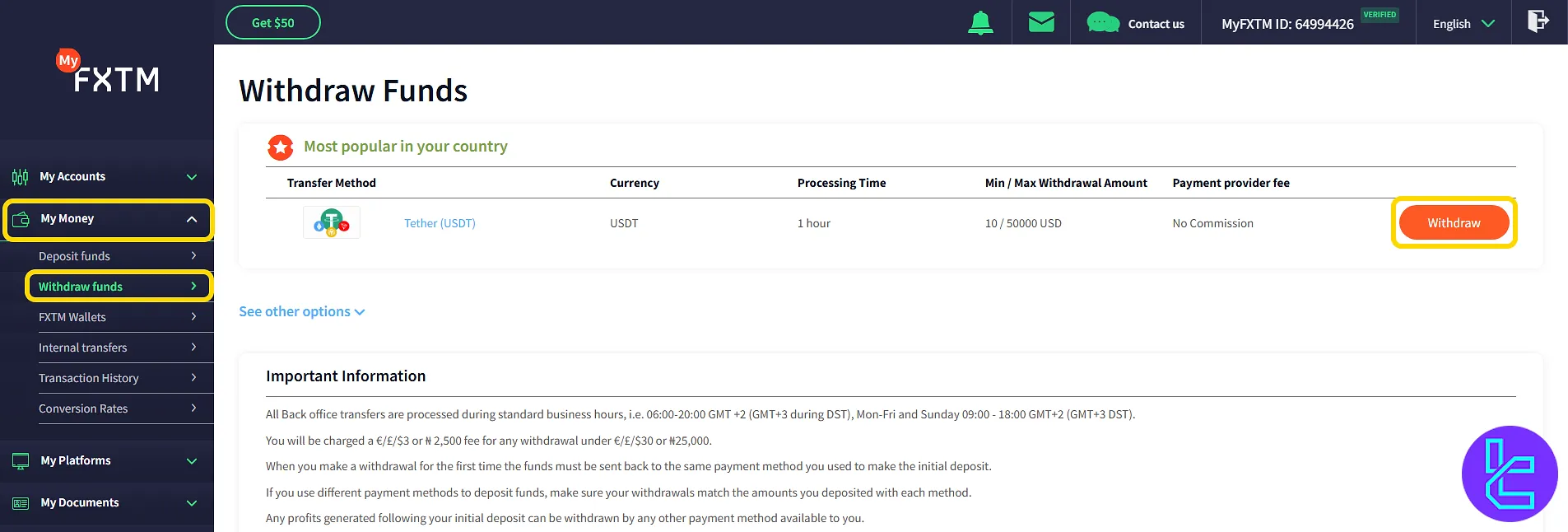
Task: Click the VERIFIED badge
Action: coord(1380,15)
